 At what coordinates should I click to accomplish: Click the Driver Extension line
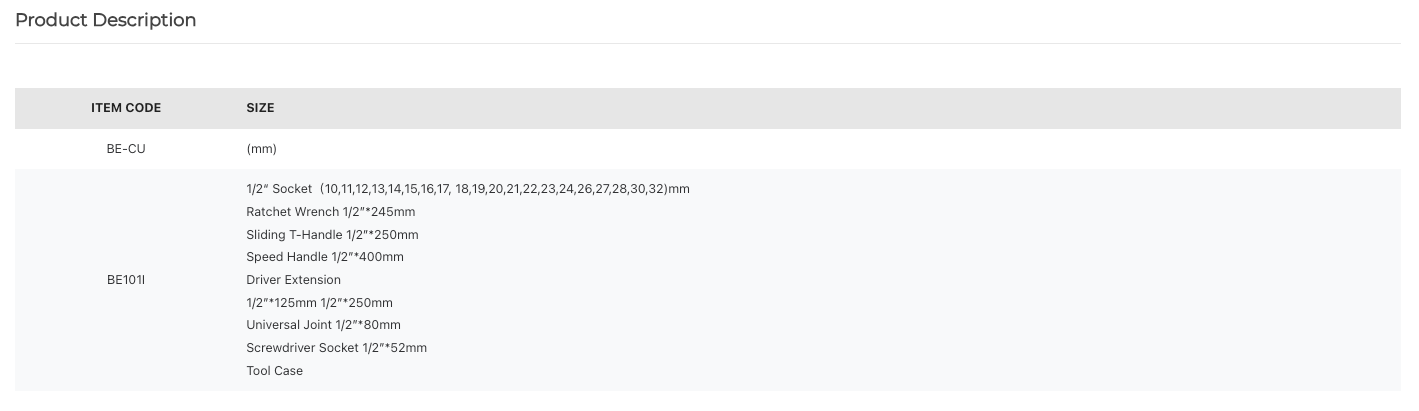[293, 280]
